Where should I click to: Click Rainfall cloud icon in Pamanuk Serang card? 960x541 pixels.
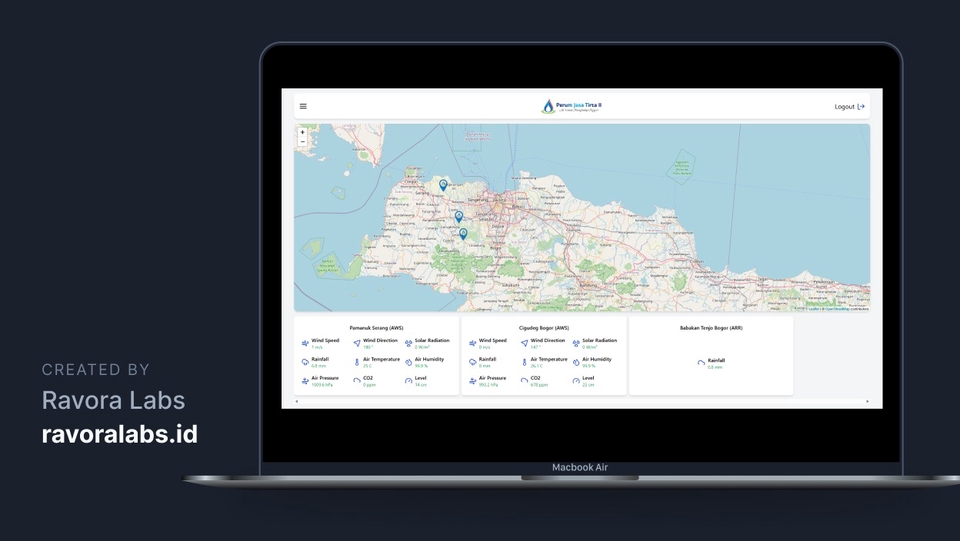click(x=305, y=362)
